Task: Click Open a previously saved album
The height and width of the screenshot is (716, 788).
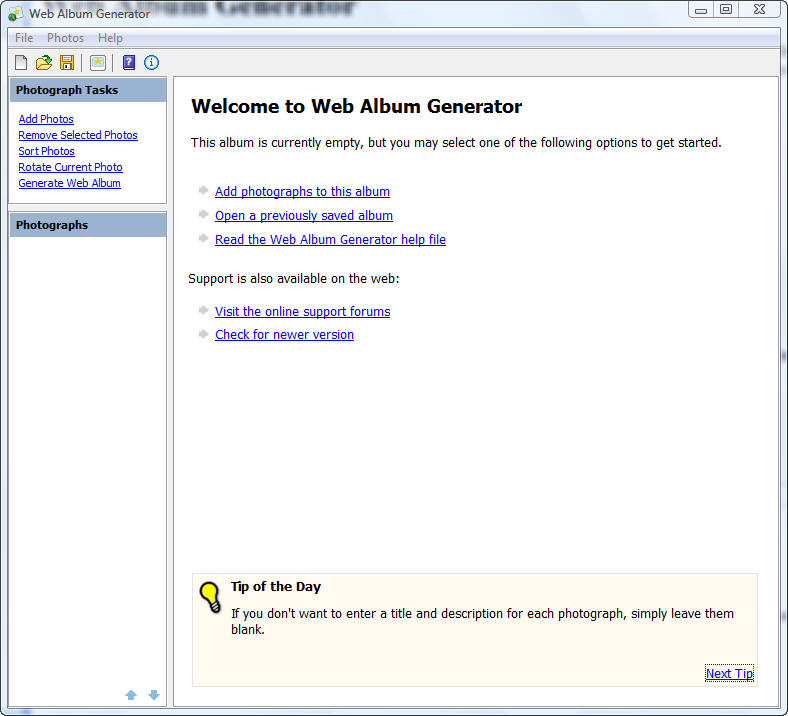Action: click(x=304, y=216)
